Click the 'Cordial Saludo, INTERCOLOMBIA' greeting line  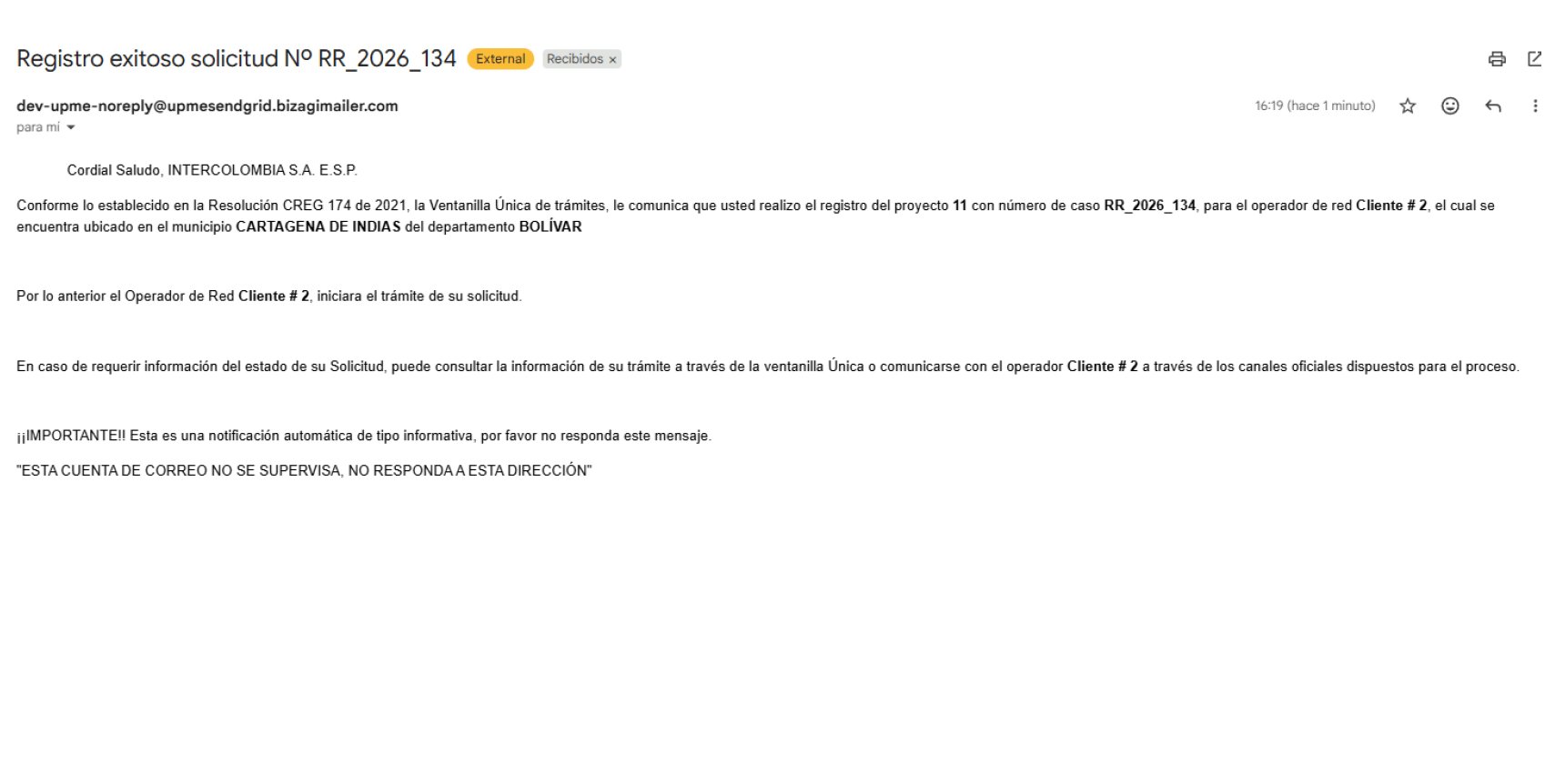pyautogui.click(x=212, y=171)
